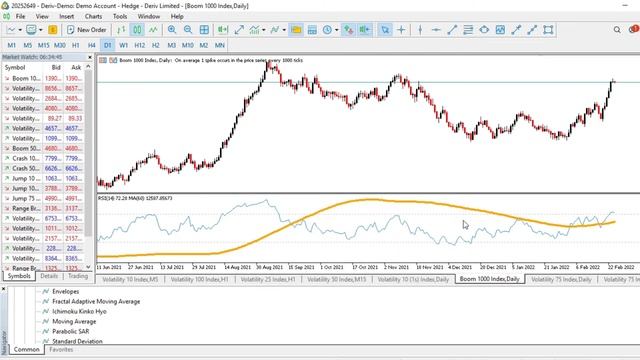Image resolution: width=640 pixels, height=360 pixels.
Task: Select the Crash 10... symbol row
Action: tap(43, 158)
